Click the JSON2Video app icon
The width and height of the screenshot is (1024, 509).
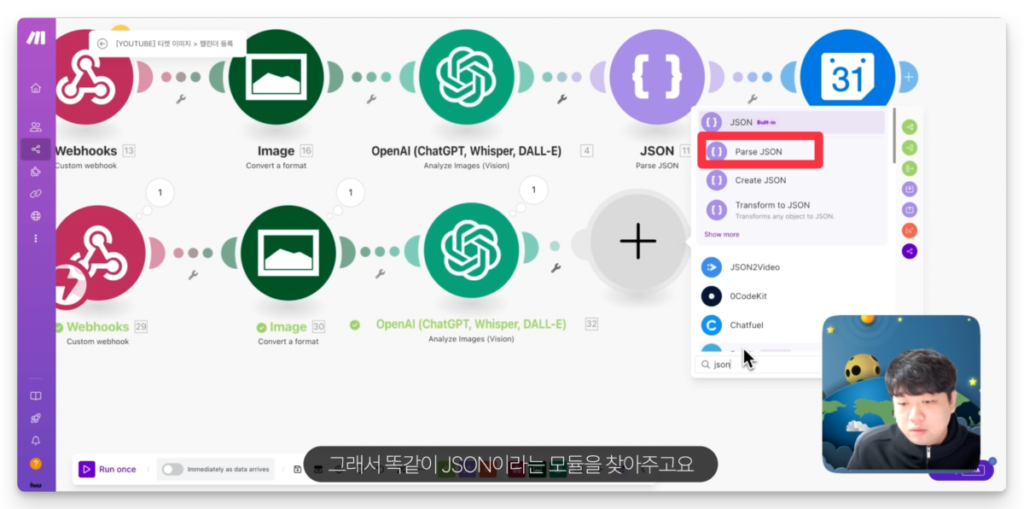click(711, 267)
